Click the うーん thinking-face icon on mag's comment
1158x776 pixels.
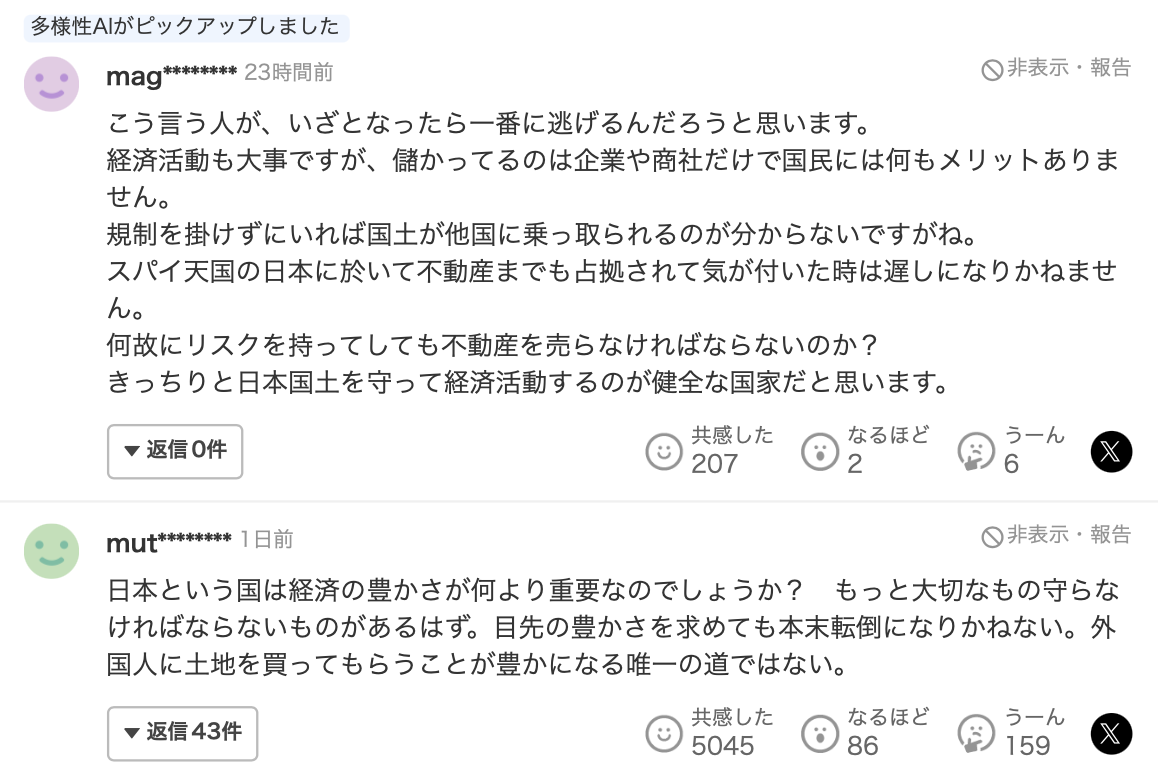click(975, 452)
